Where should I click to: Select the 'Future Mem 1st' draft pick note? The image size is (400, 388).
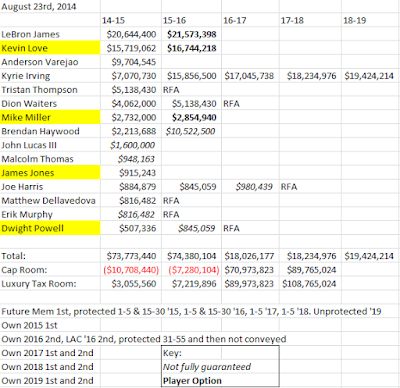pyautogui.click(x=191, y=312)
